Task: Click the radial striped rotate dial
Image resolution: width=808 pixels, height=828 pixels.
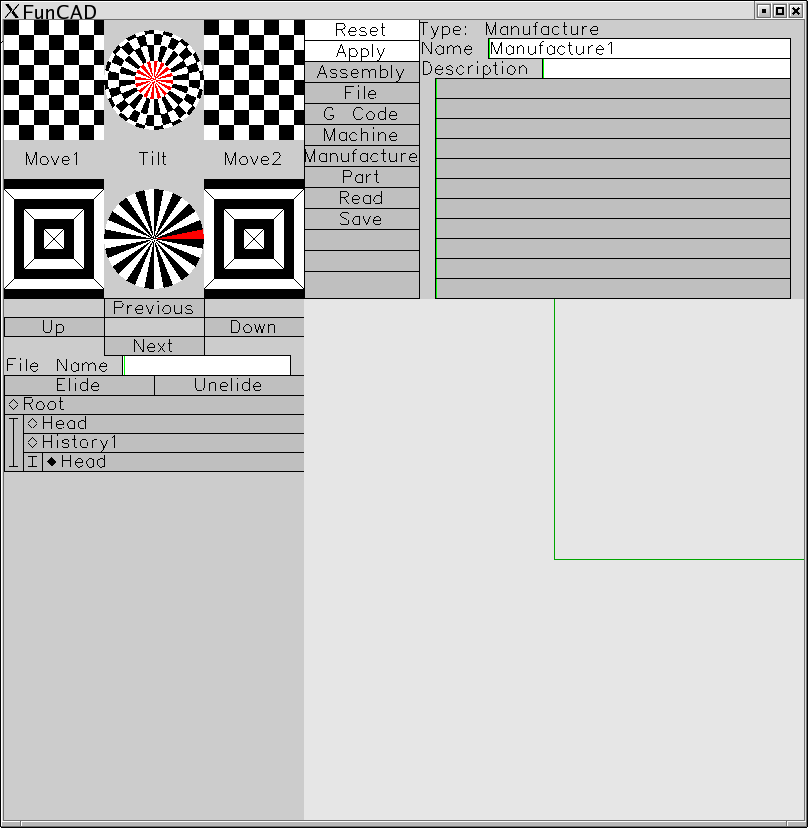Action: tap(154, 239)
